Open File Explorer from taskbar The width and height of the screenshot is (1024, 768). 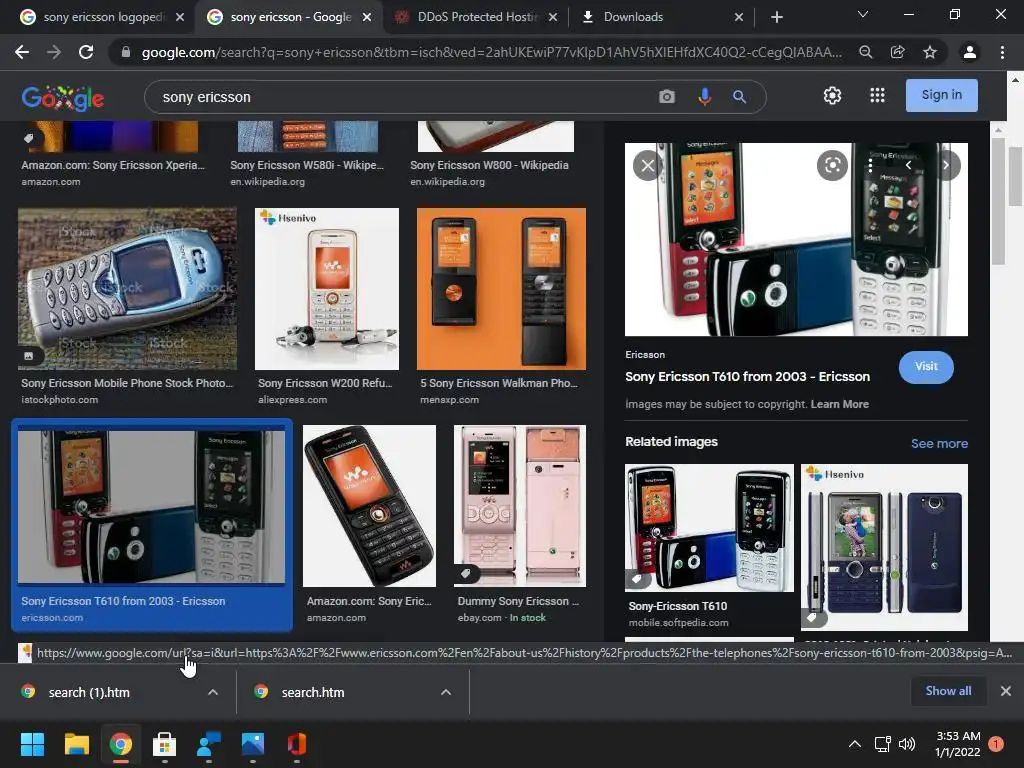click(76, 744)
